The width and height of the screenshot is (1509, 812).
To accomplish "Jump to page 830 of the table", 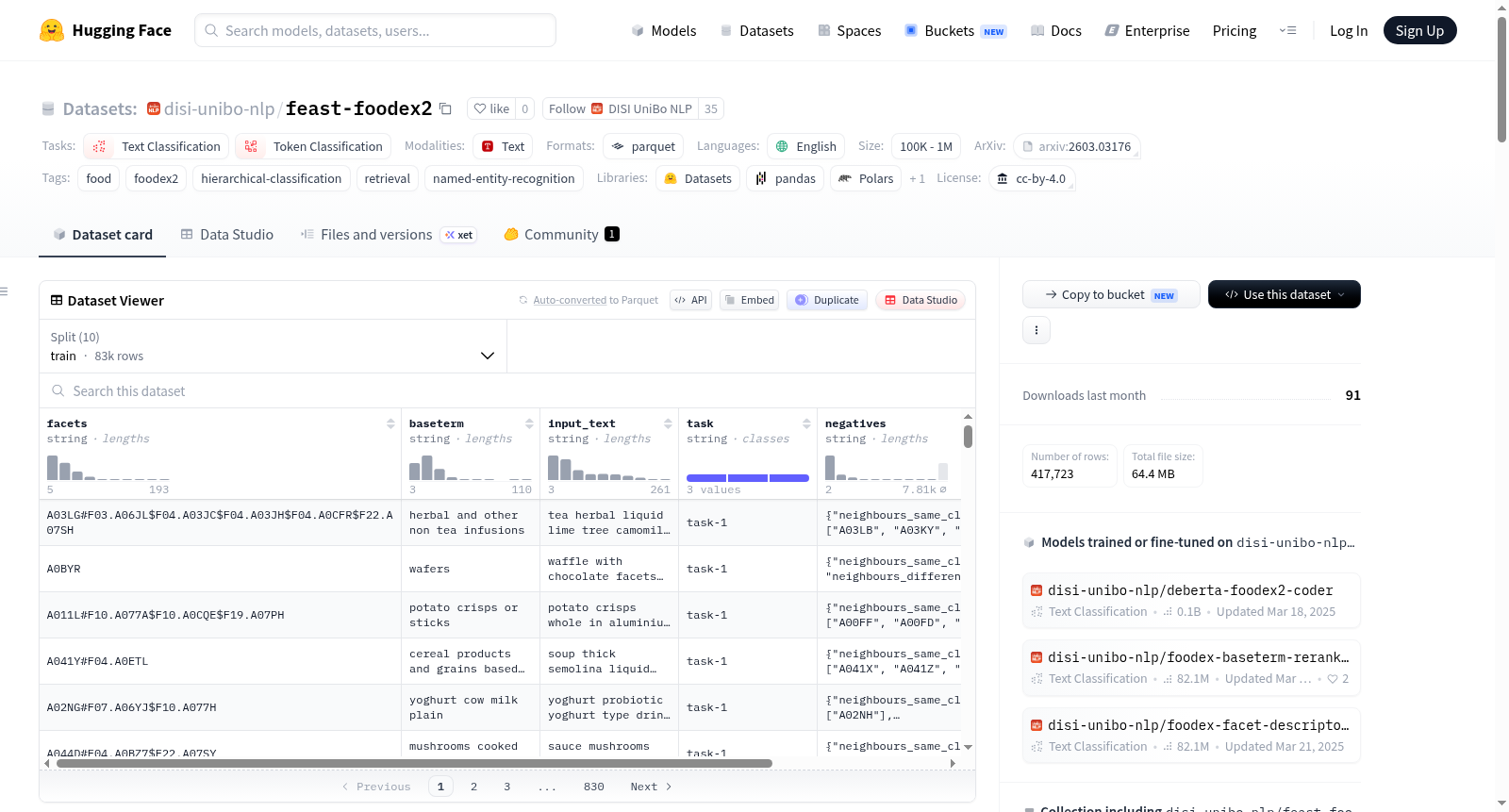I will (594, 787).
